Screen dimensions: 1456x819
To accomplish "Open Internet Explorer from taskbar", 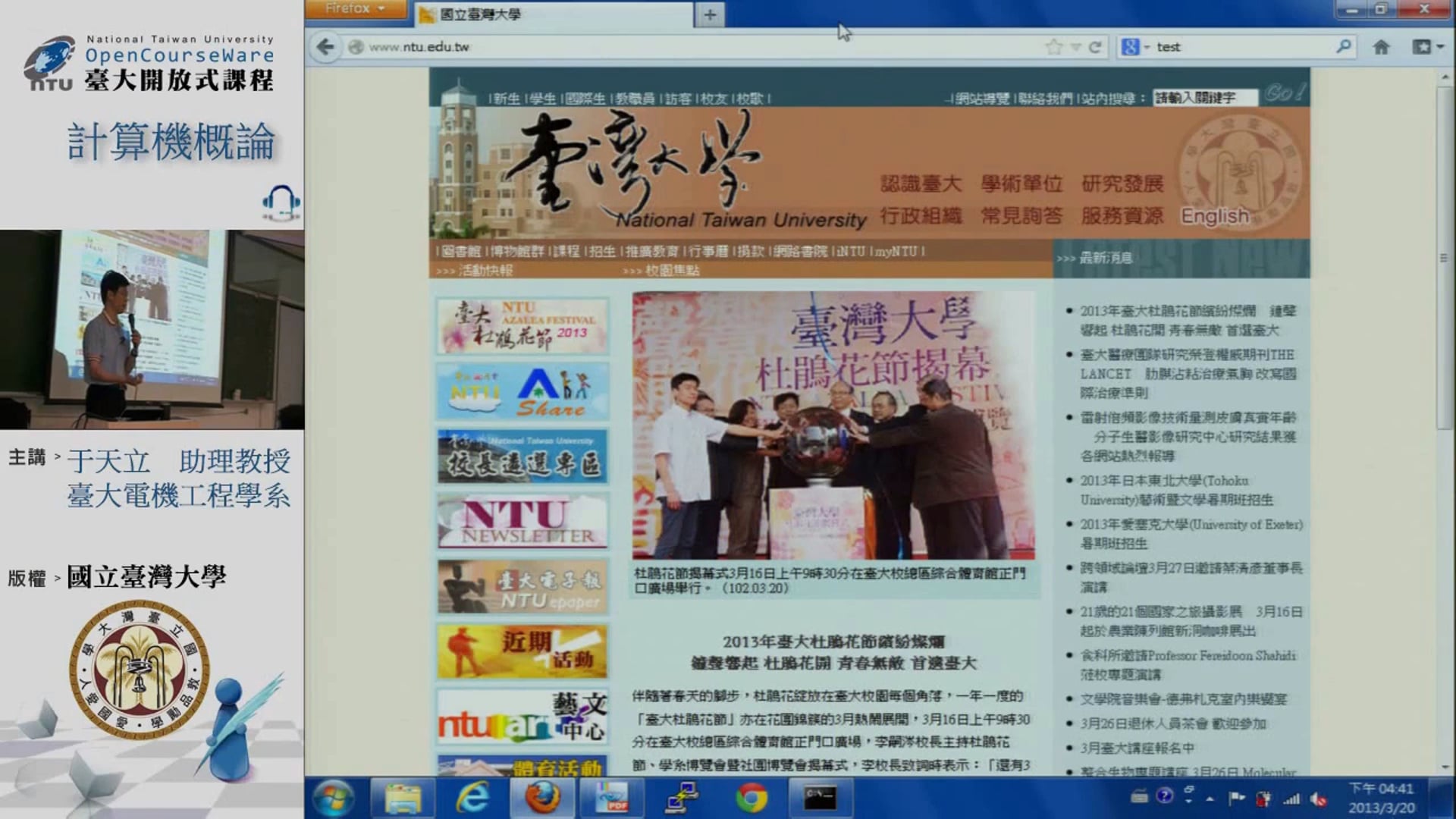I will tap(472, 798).
